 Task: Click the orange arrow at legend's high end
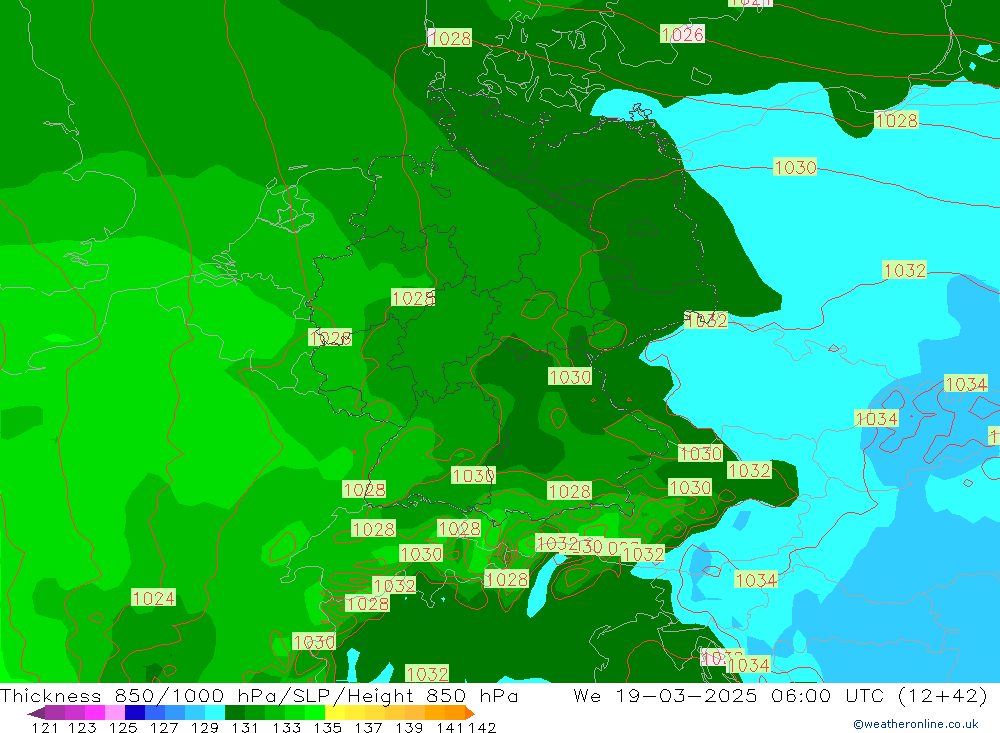[x=470, y=713]
